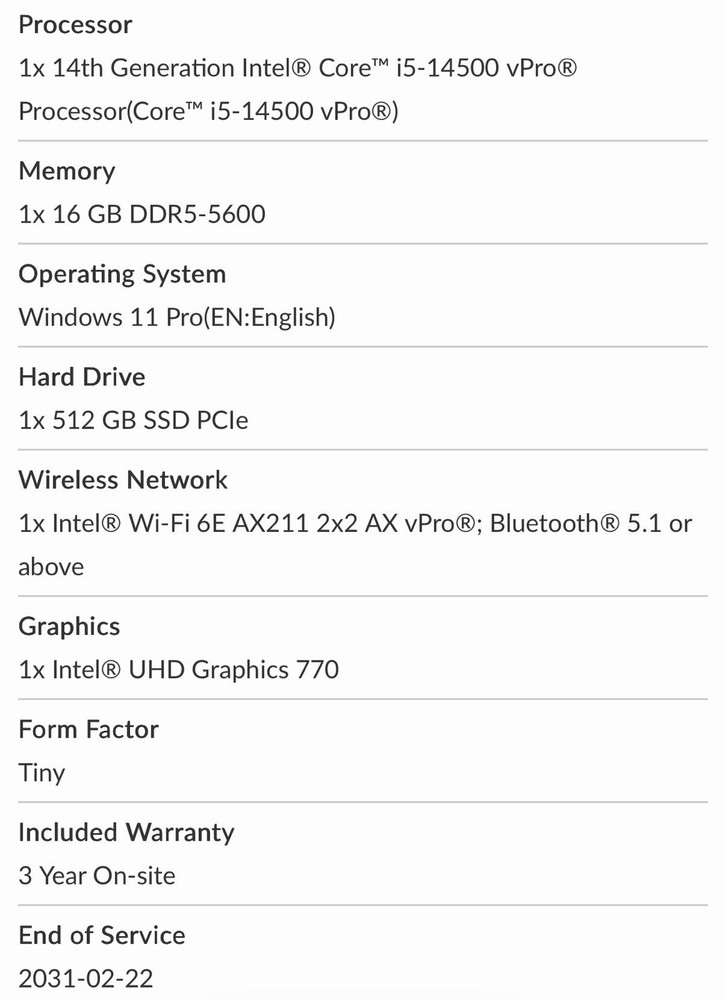Image resolution: width=726 pixels, height=1000 pixels.
Task: Select the Tiny form factor value
Action: point(42,773)
